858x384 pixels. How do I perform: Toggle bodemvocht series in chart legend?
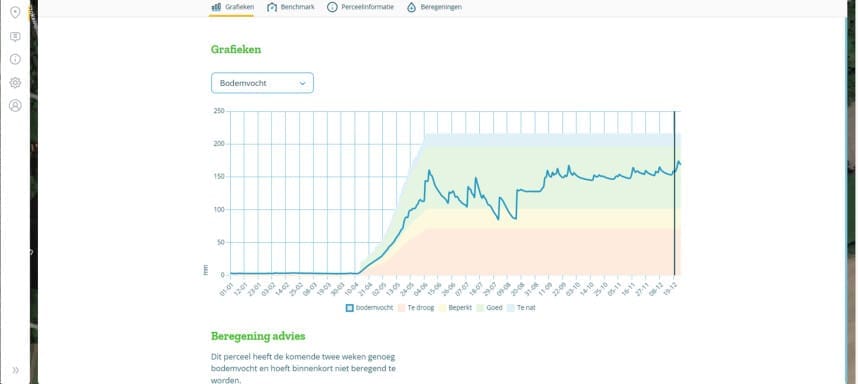pyautogui.click(x=369, y=307)
